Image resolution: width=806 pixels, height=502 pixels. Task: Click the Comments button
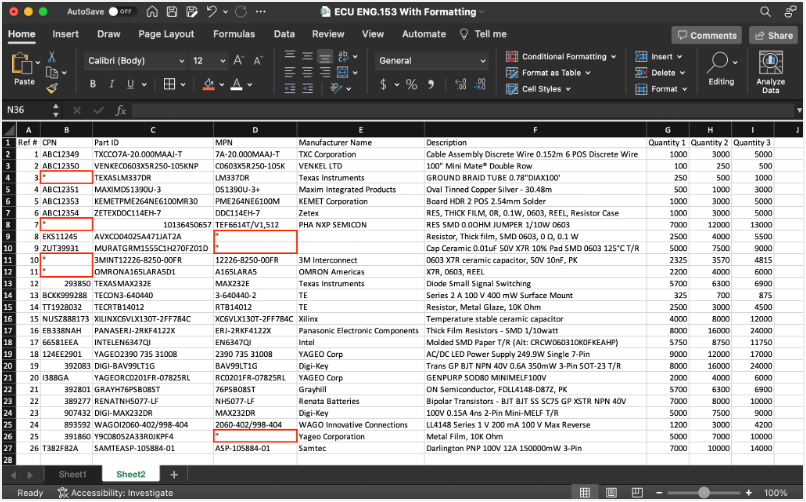point(707,35)
